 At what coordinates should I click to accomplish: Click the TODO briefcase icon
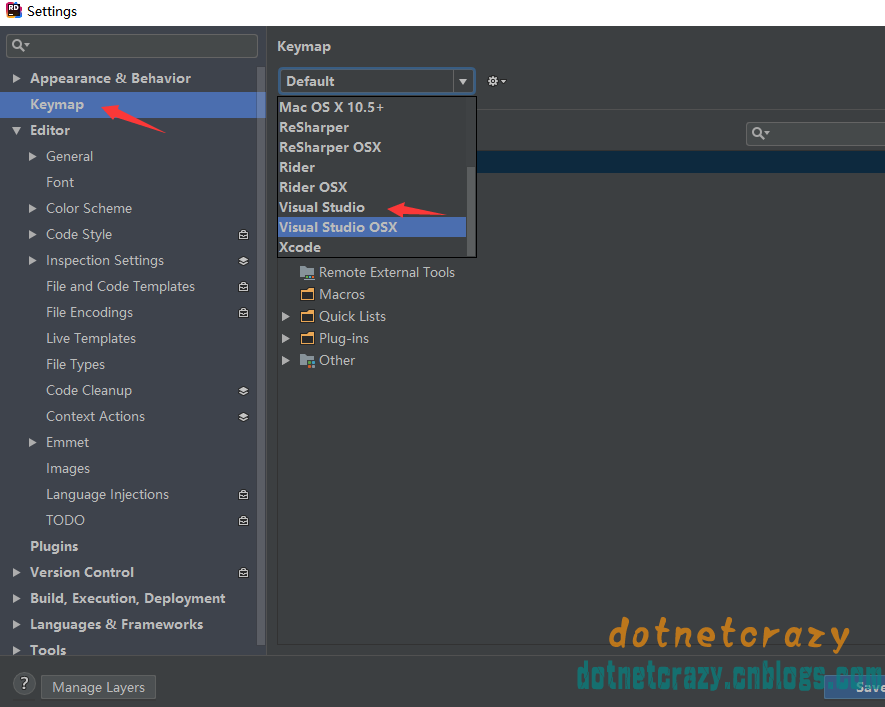243,521
